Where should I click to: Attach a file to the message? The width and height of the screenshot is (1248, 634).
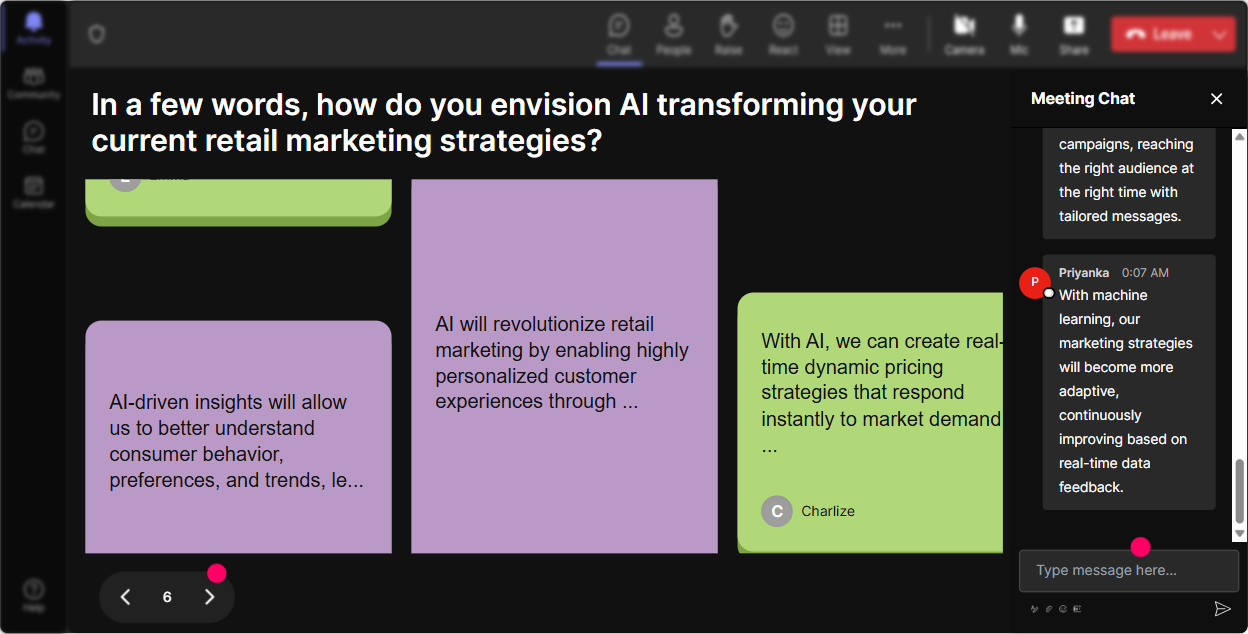1049,608
